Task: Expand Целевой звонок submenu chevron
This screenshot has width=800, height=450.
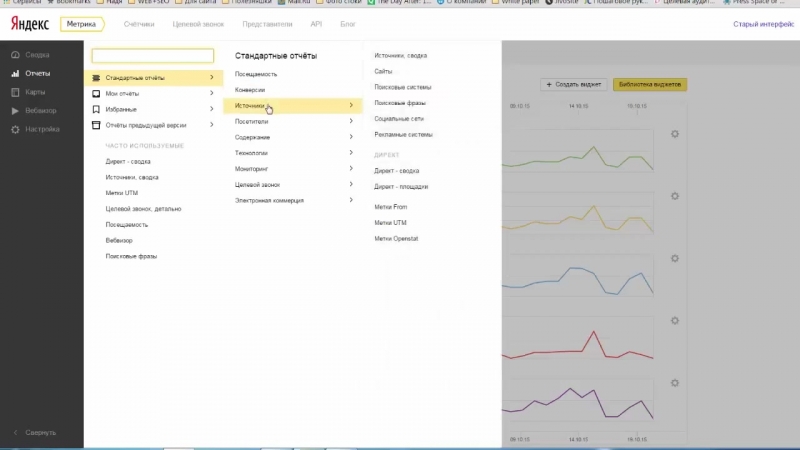Action: 351,184
